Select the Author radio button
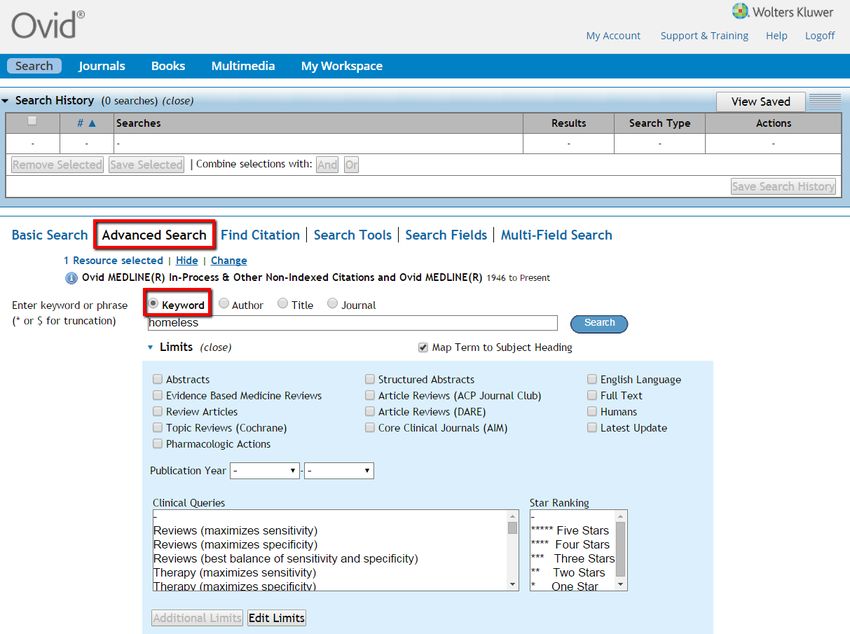This screenshot has width=850, height=634. [224, 303]
